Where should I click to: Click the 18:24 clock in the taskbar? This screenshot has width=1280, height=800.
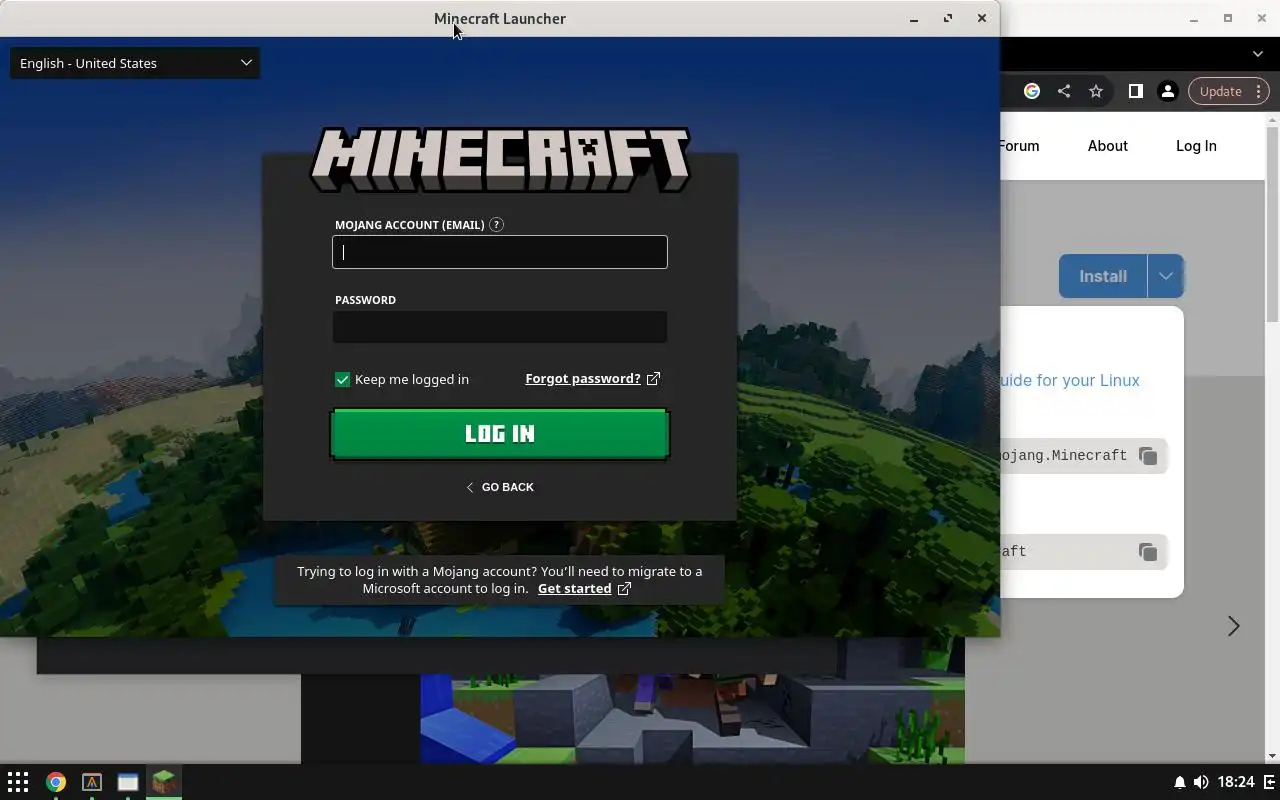pyautogui.click(x=1237, y=782)
